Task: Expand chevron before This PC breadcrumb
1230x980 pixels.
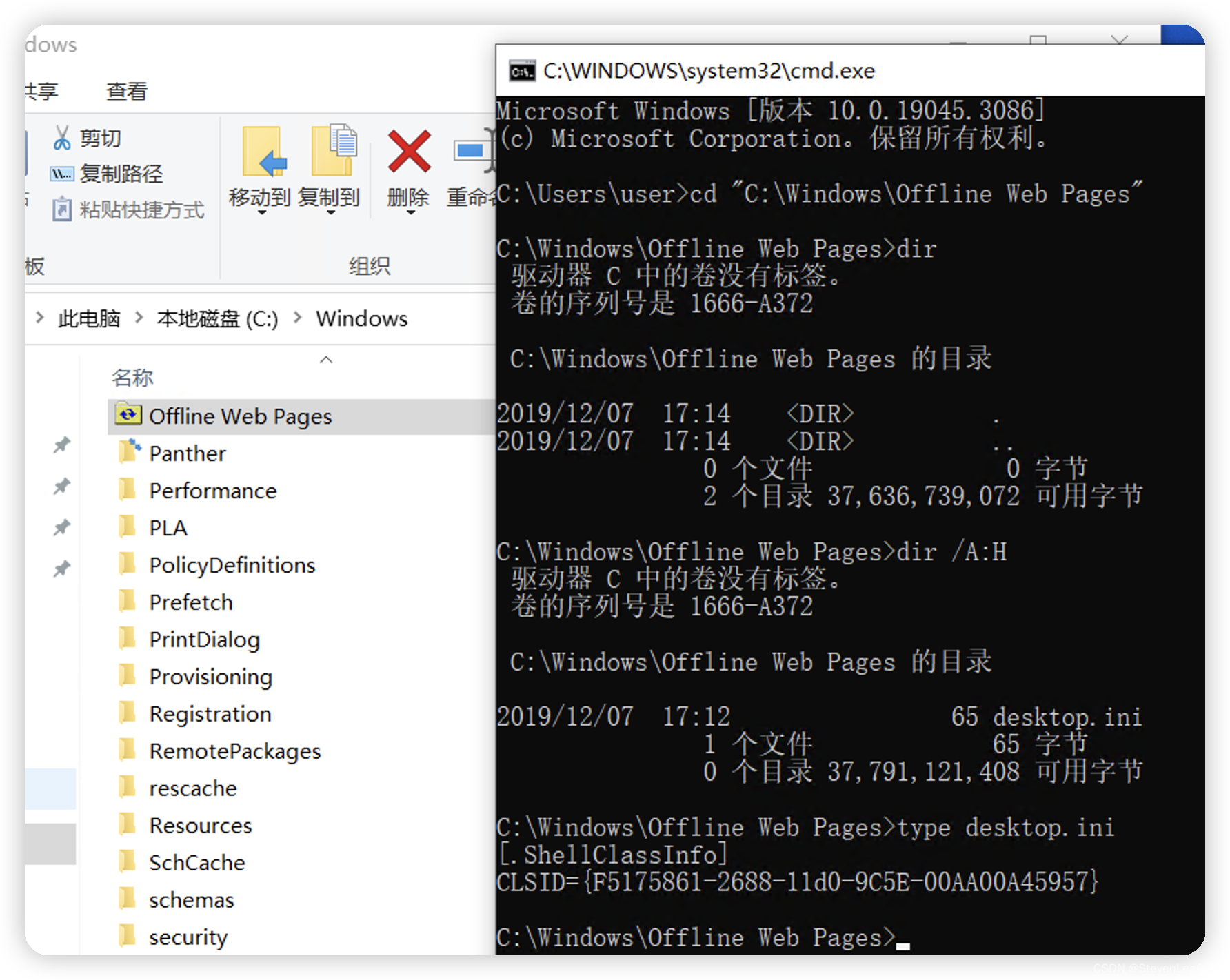Action: 39,318
